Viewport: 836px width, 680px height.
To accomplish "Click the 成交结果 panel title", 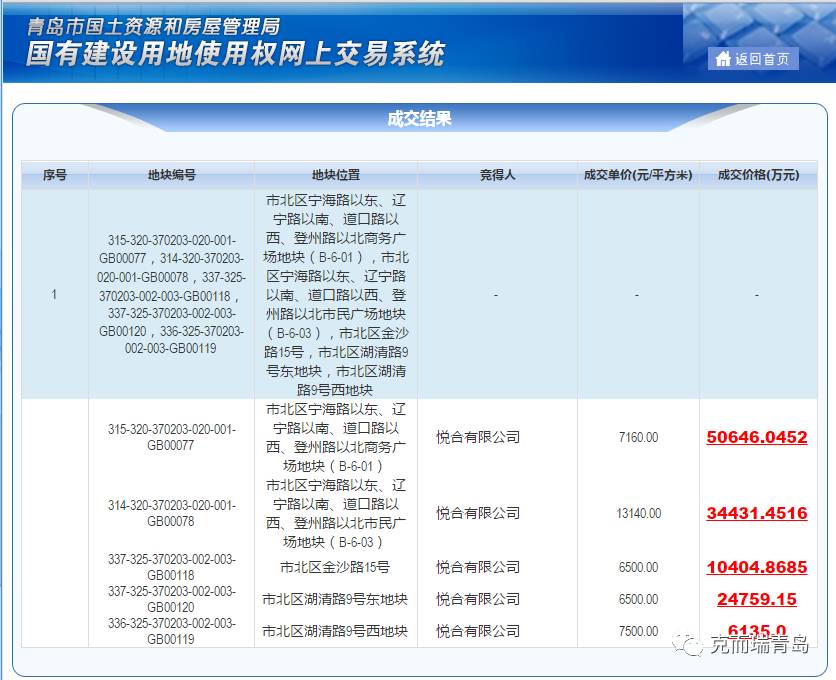I will coord(420,118).
